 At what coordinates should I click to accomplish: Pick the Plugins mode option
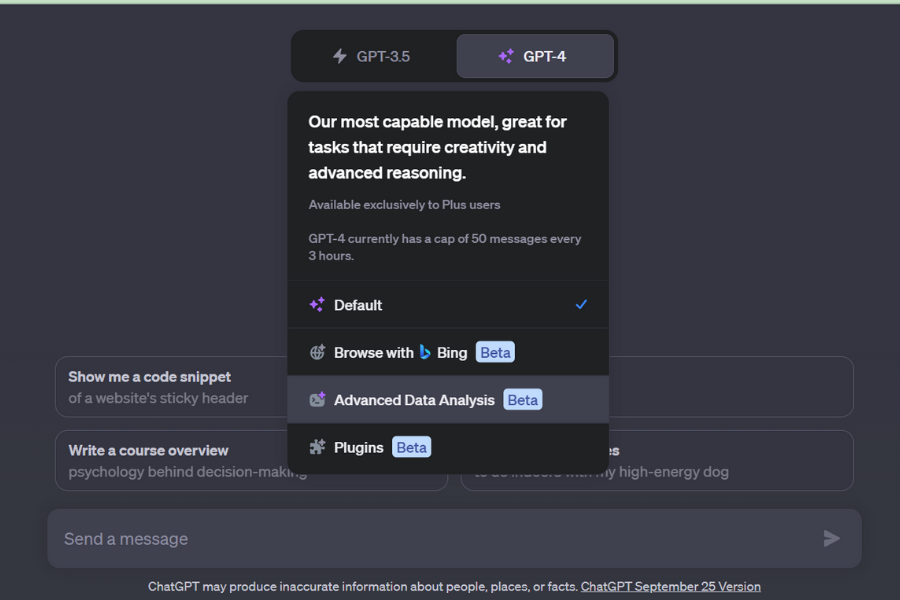[448, 448]
